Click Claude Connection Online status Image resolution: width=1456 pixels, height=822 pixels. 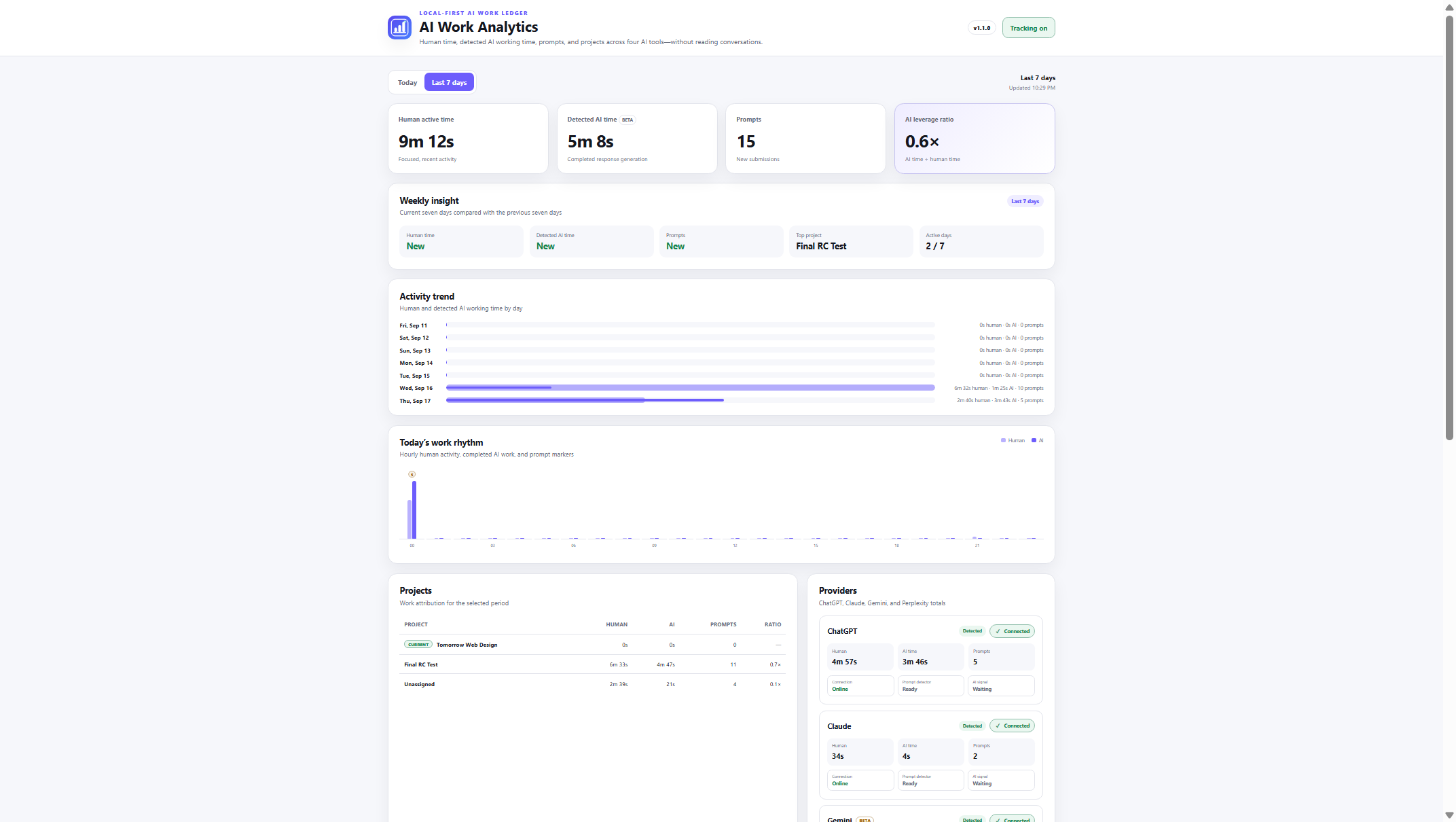[860, 780]
